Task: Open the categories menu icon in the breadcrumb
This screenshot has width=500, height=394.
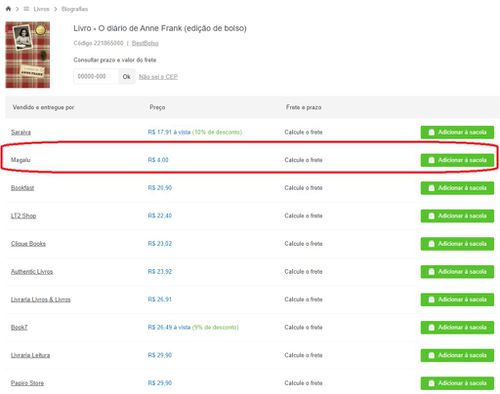Action: (26, 9)
